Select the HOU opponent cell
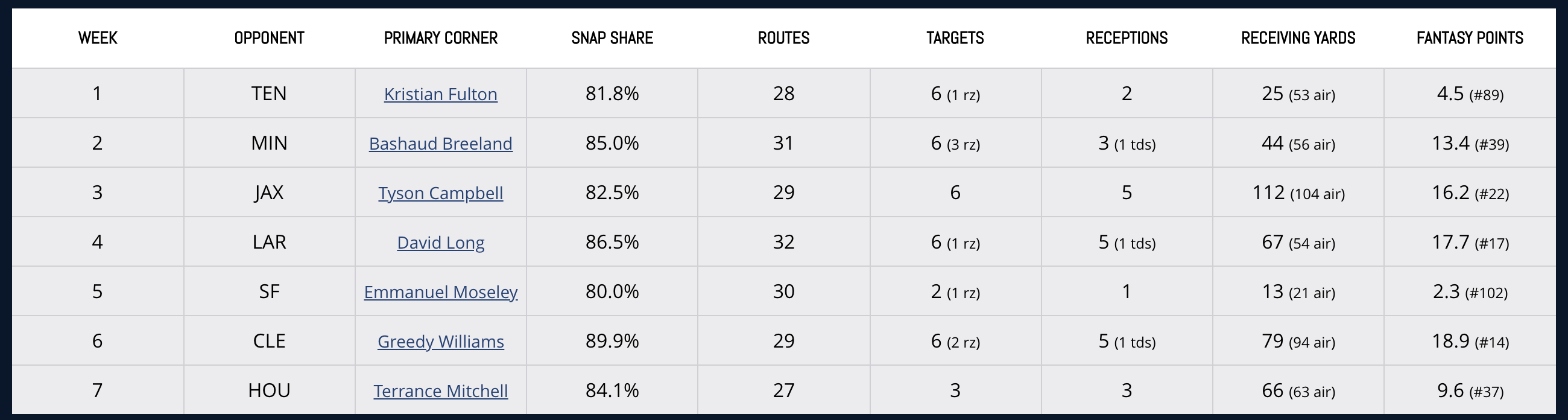Screen dimensions: 1568x420 (269, 390)
